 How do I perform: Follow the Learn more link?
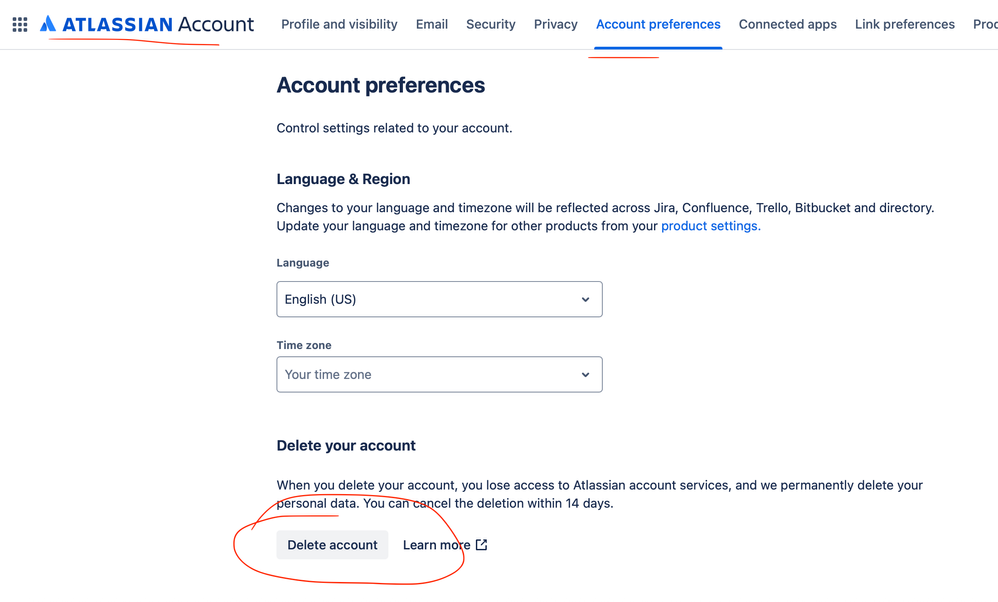coord(436,545)
